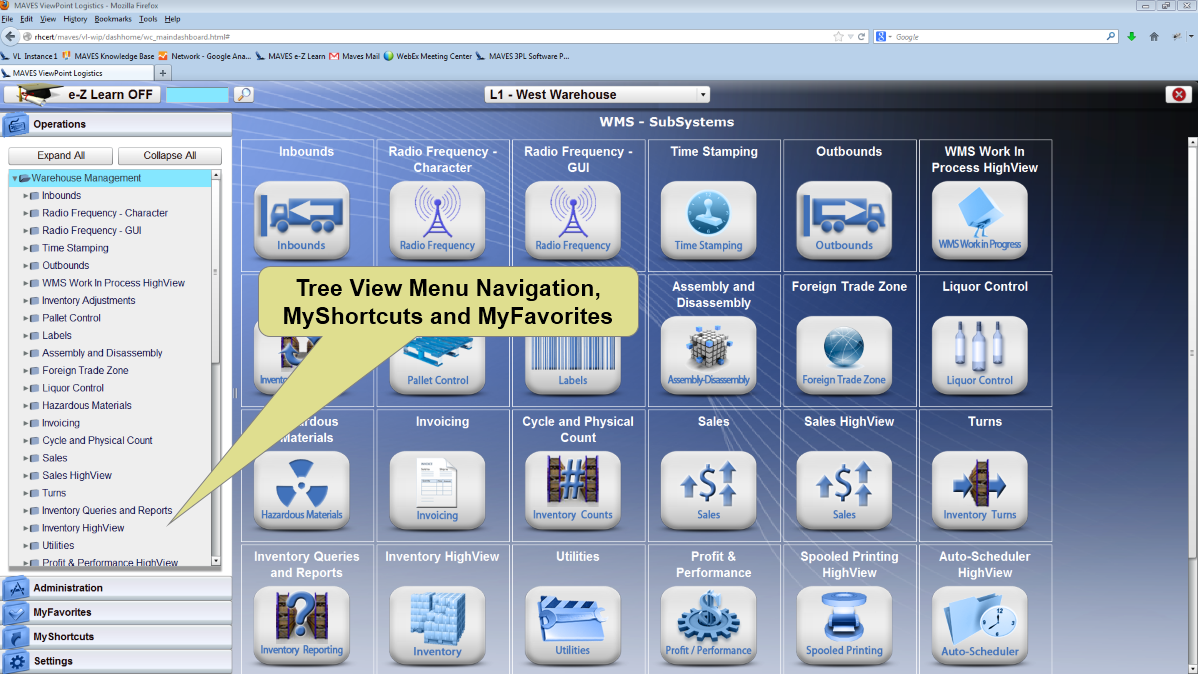Open the Utilities toolbox icon
The height and width of the screenshot is (675, 1198).
pyautogui.click(x=572, y=625)
